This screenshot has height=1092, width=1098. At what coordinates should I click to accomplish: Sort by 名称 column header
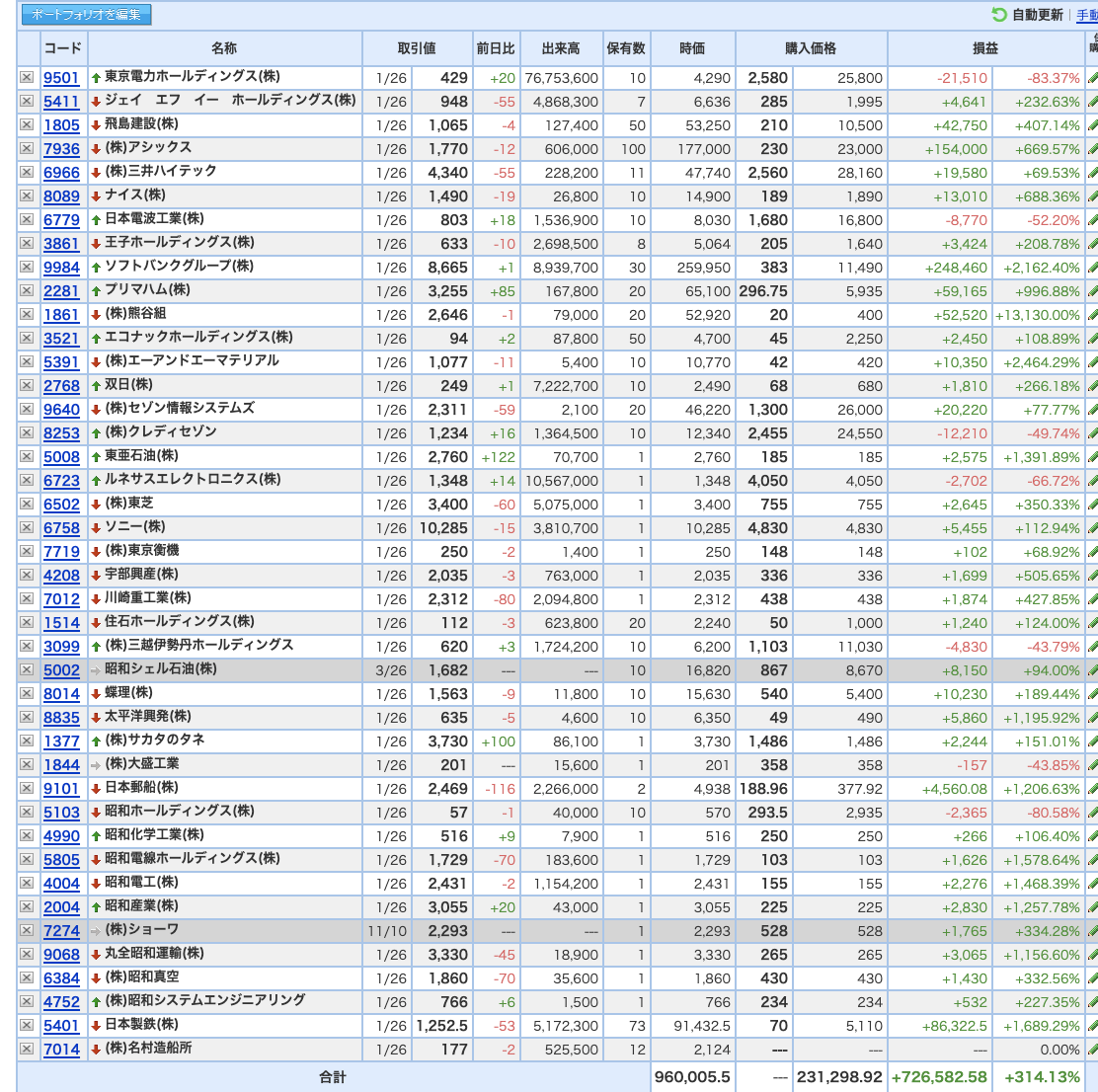[224, 48]
